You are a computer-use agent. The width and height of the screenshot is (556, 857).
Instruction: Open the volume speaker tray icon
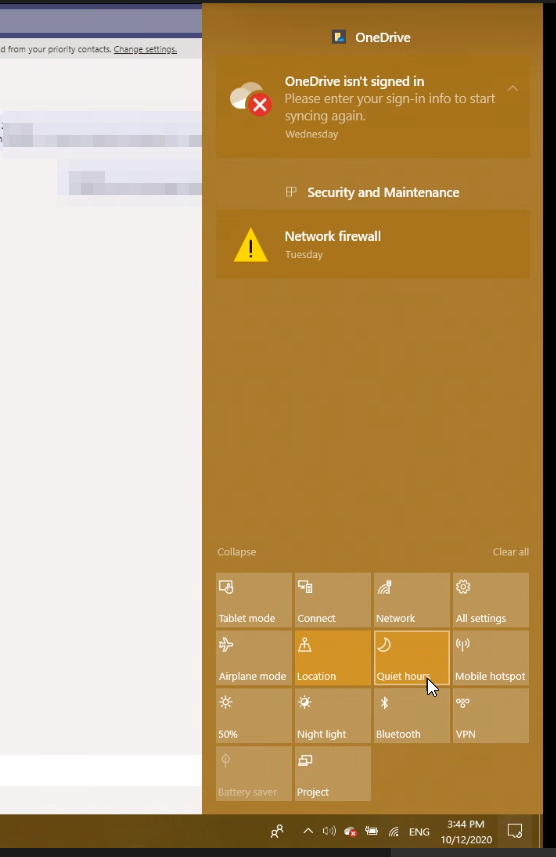pyautogui.click(x=329, y=831)
